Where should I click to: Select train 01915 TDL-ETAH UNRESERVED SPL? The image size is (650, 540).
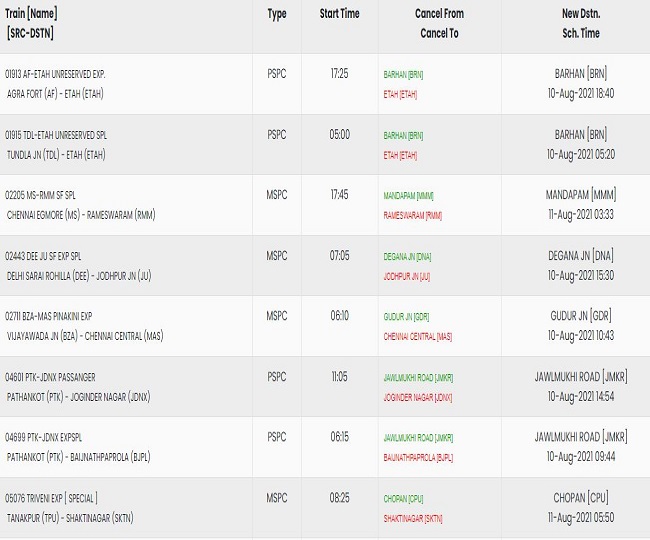[56, 135]
